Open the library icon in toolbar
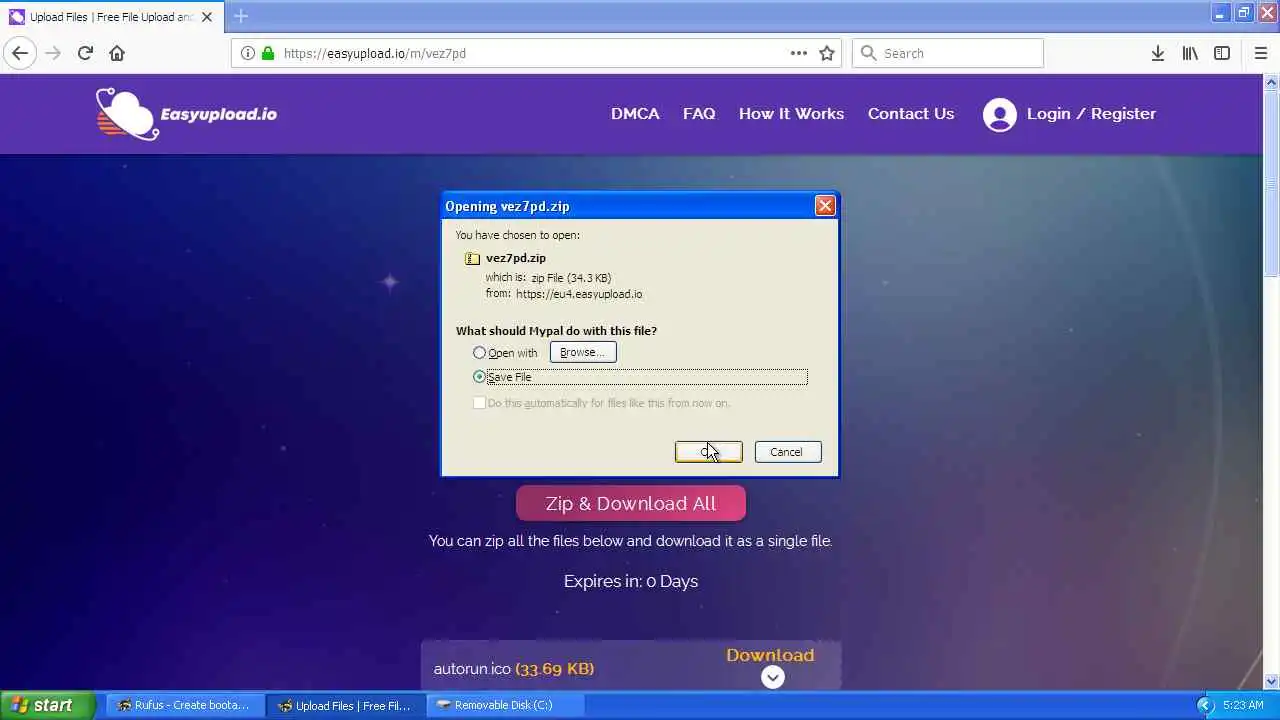This screenshot has height=720, width=1280. click(x=1190, y=53)
